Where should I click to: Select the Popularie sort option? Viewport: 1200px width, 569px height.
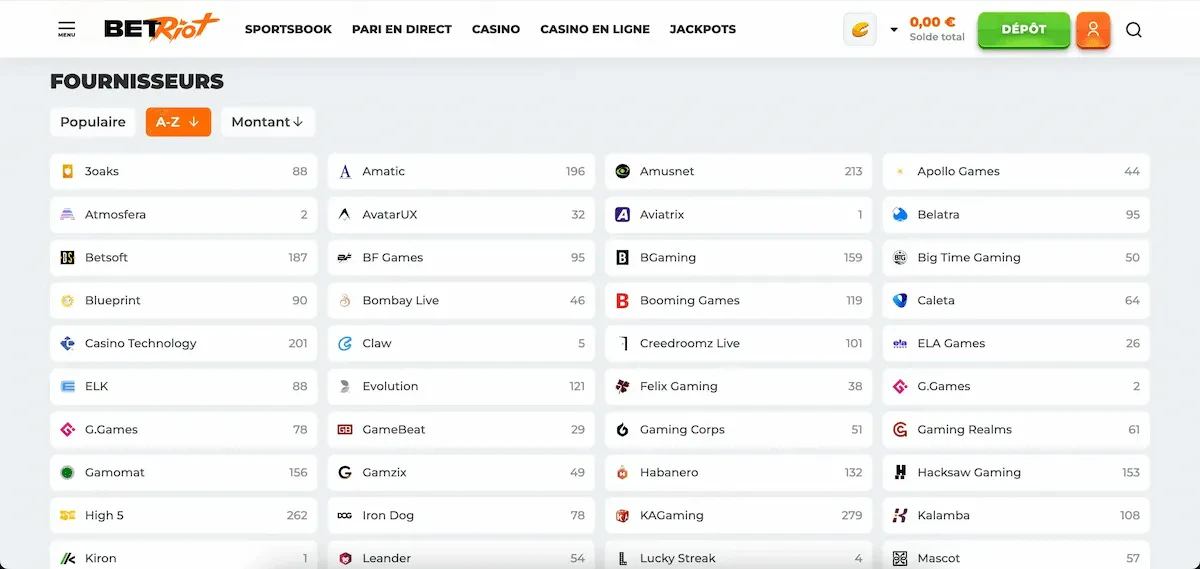93,122
